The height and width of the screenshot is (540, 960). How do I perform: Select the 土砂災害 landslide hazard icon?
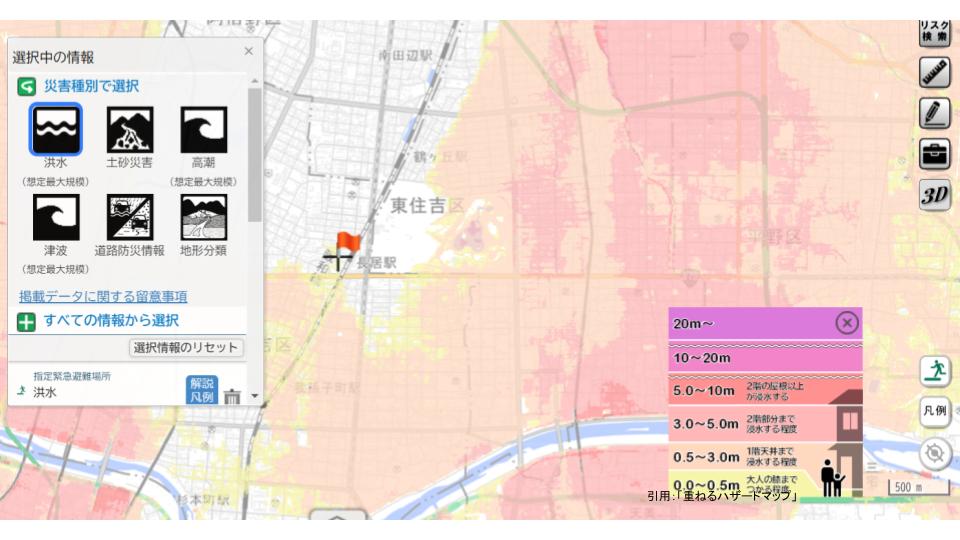(x=130, y=129)
